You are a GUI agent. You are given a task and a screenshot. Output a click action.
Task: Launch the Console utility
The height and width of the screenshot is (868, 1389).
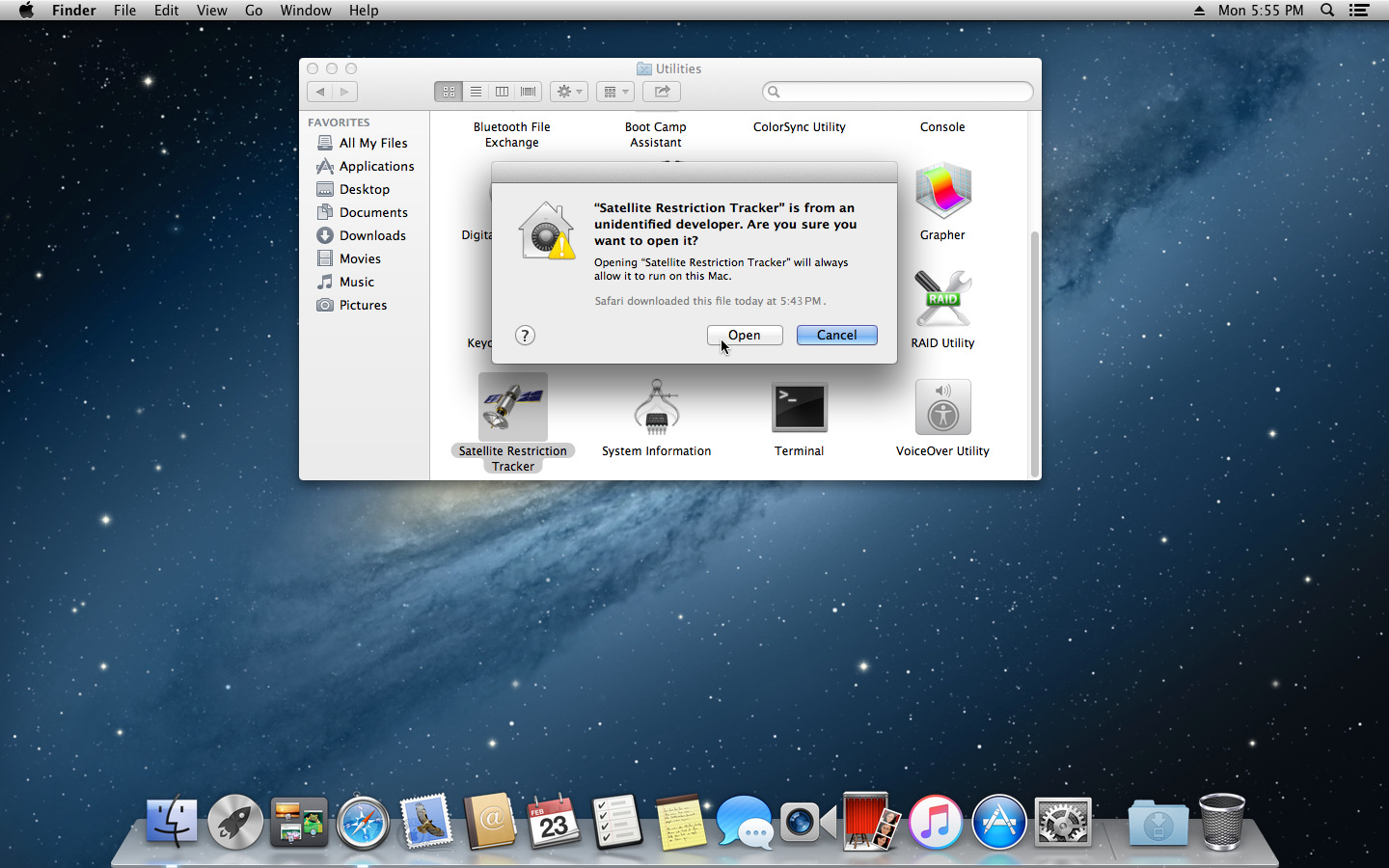[x=942, y=126]
